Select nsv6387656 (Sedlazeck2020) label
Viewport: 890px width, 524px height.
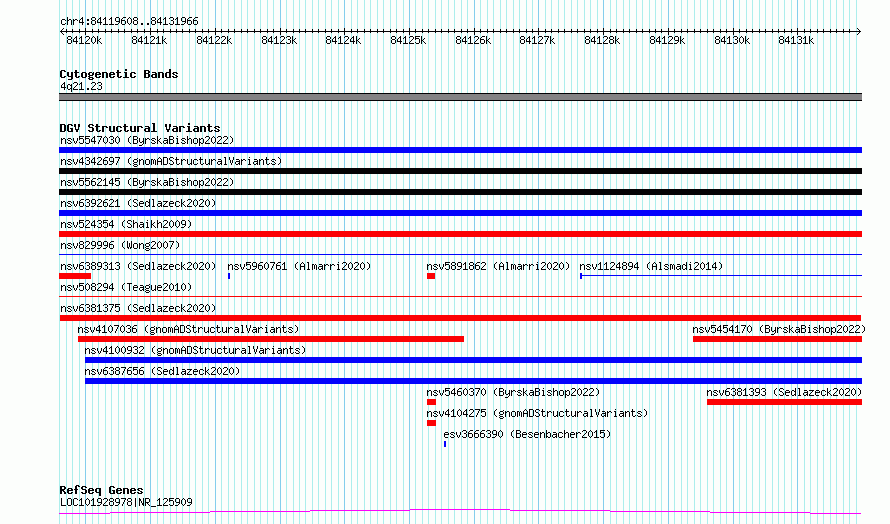(x=162, y=371)
